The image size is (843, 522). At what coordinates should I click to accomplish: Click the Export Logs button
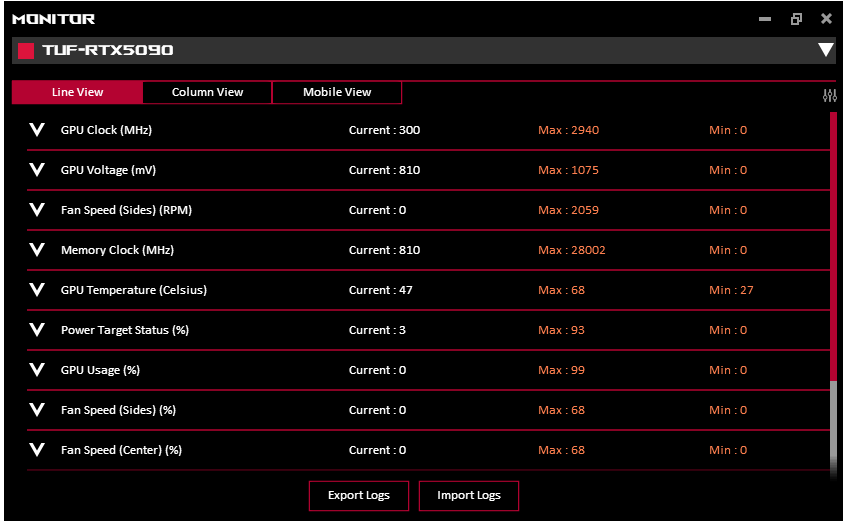tap(359, 496)
